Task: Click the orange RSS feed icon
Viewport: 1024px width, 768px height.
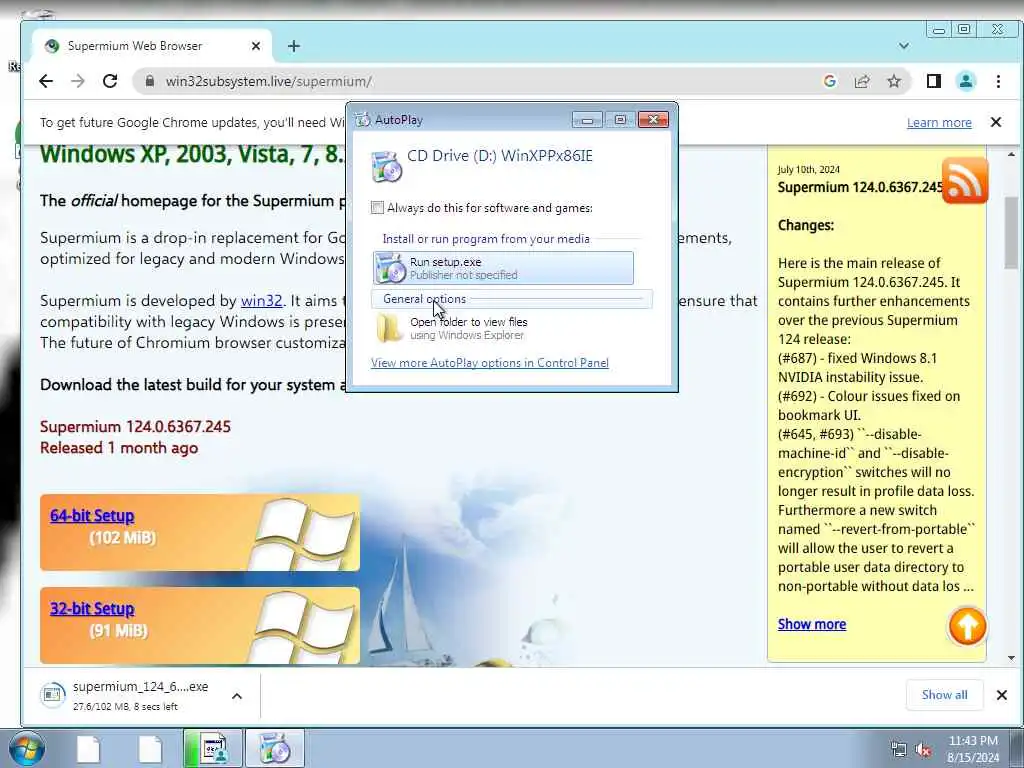Action: pos(965,180)
